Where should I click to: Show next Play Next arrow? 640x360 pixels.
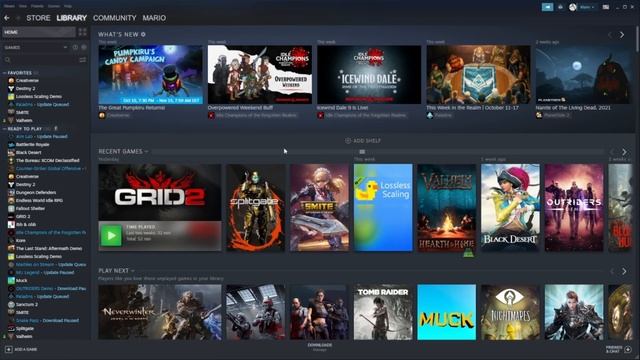point(624,271)
